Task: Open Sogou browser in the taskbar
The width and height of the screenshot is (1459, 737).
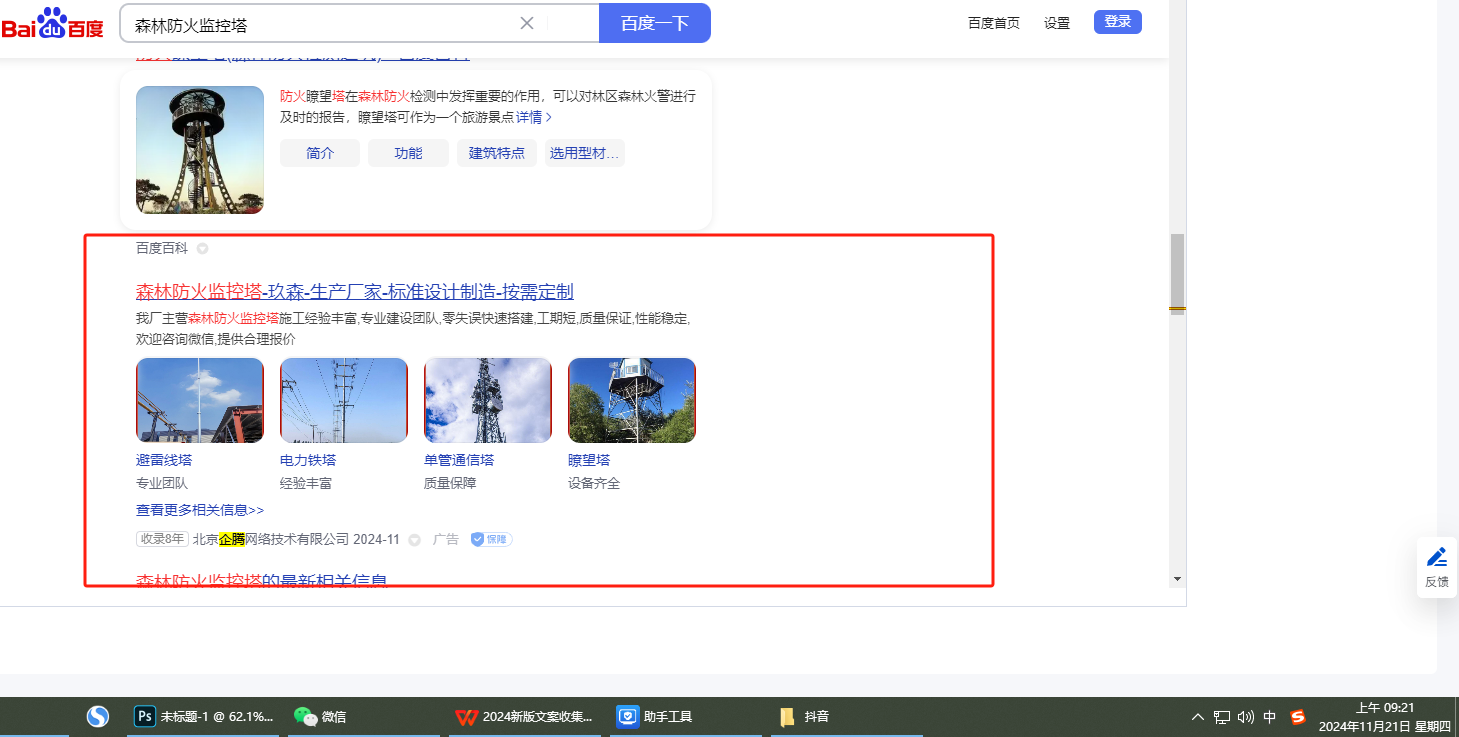Action: tap(97, 717)
